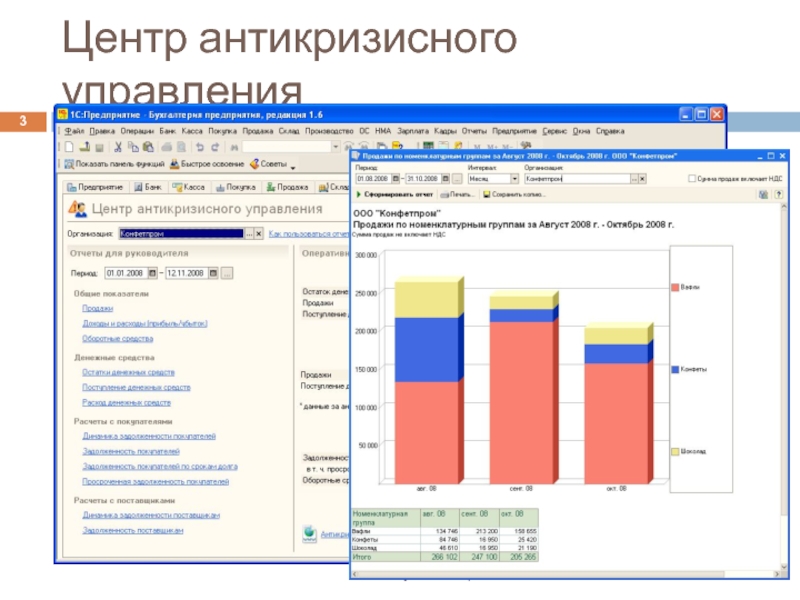Viewport: 800px width, 600px height.
Task: Open organization picker ellipsis in main window
Action: point(249,234)
